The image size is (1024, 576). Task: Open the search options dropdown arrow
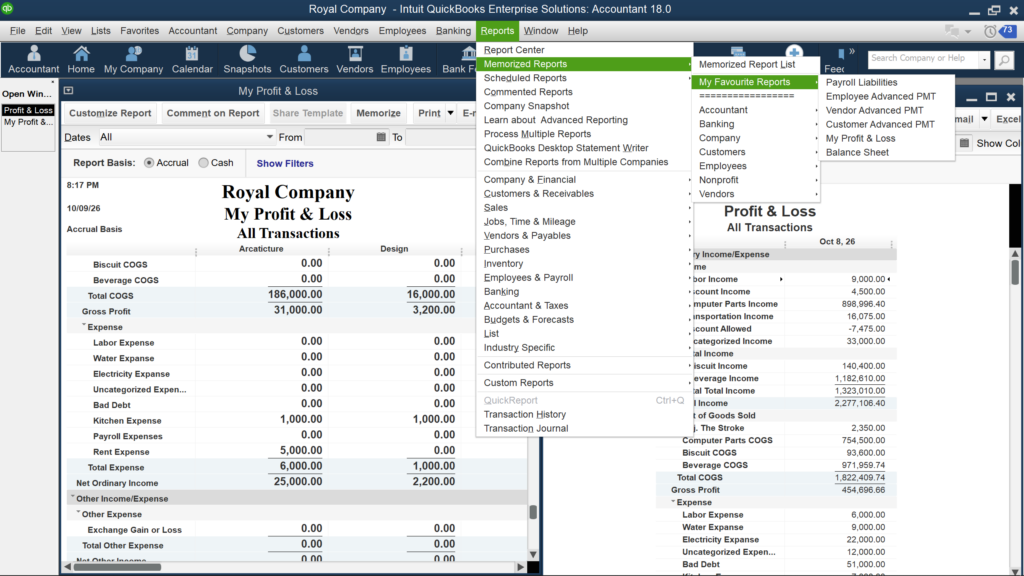click(984, 59)
